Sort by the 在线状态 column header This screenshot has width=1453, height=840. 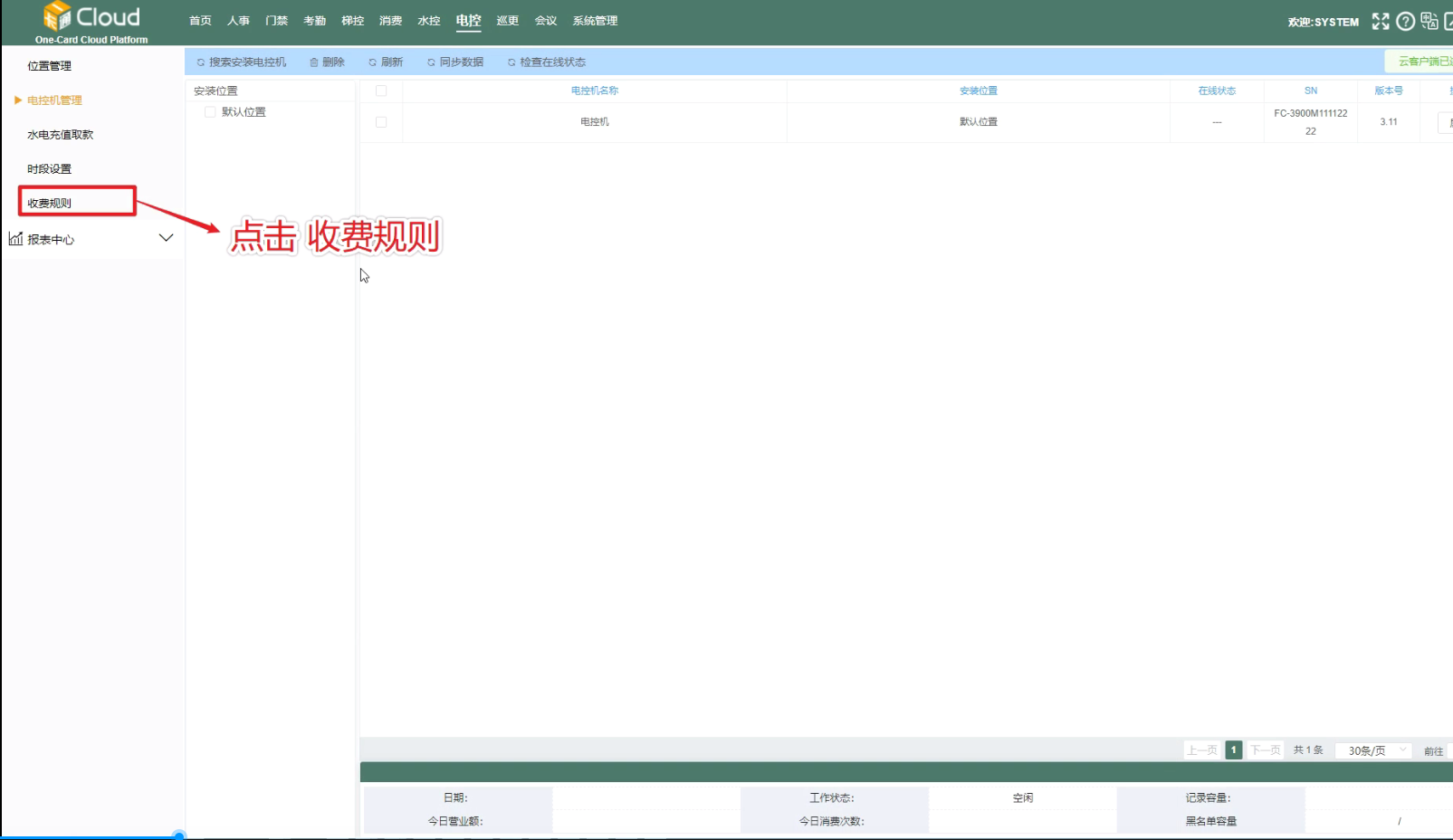pyautogui.click(x=1217, y=91)
